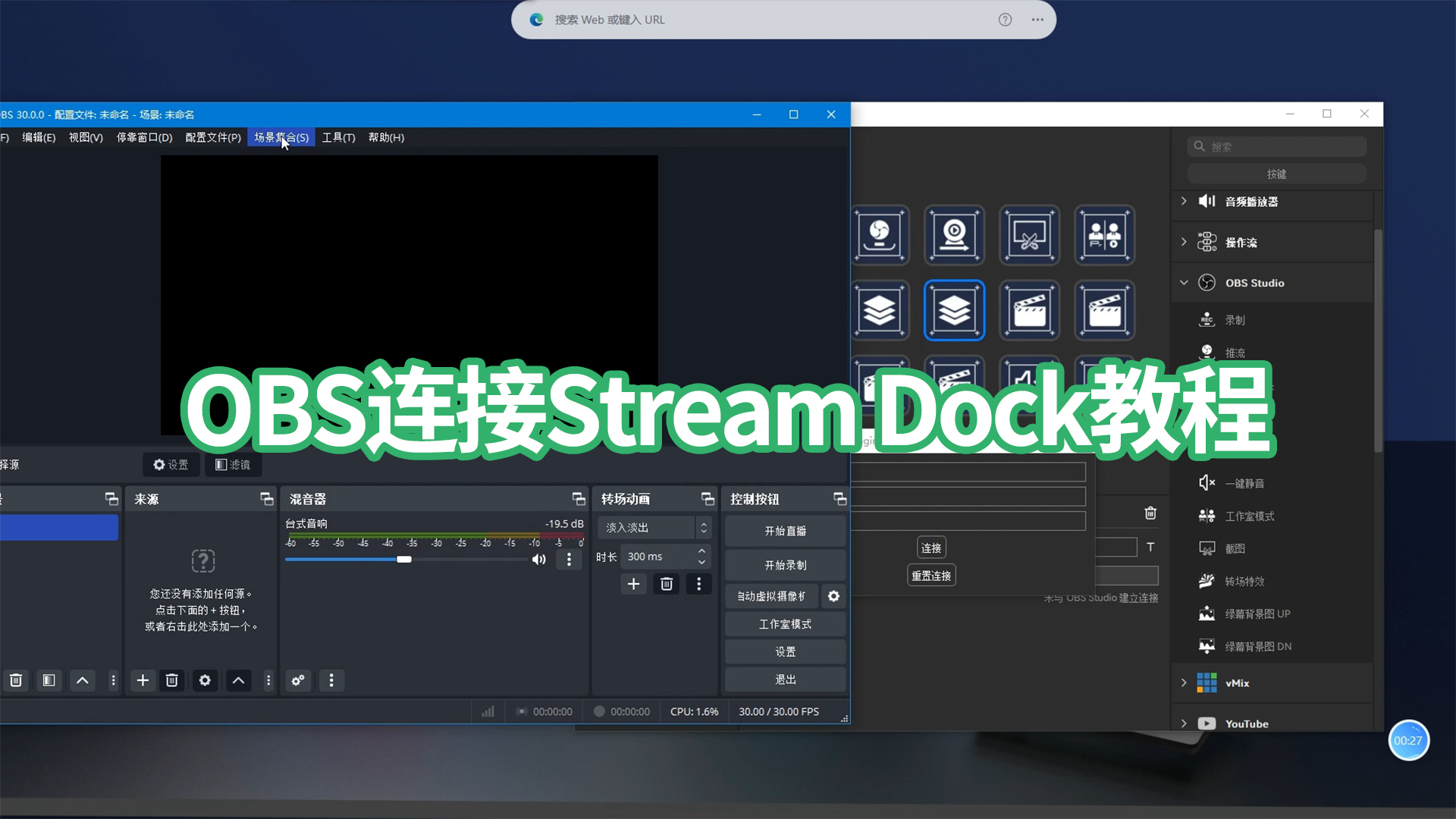Viewport: 1456px width, 819px height.
Task: Expand the vMix category
Action: tap(1184, 682)
